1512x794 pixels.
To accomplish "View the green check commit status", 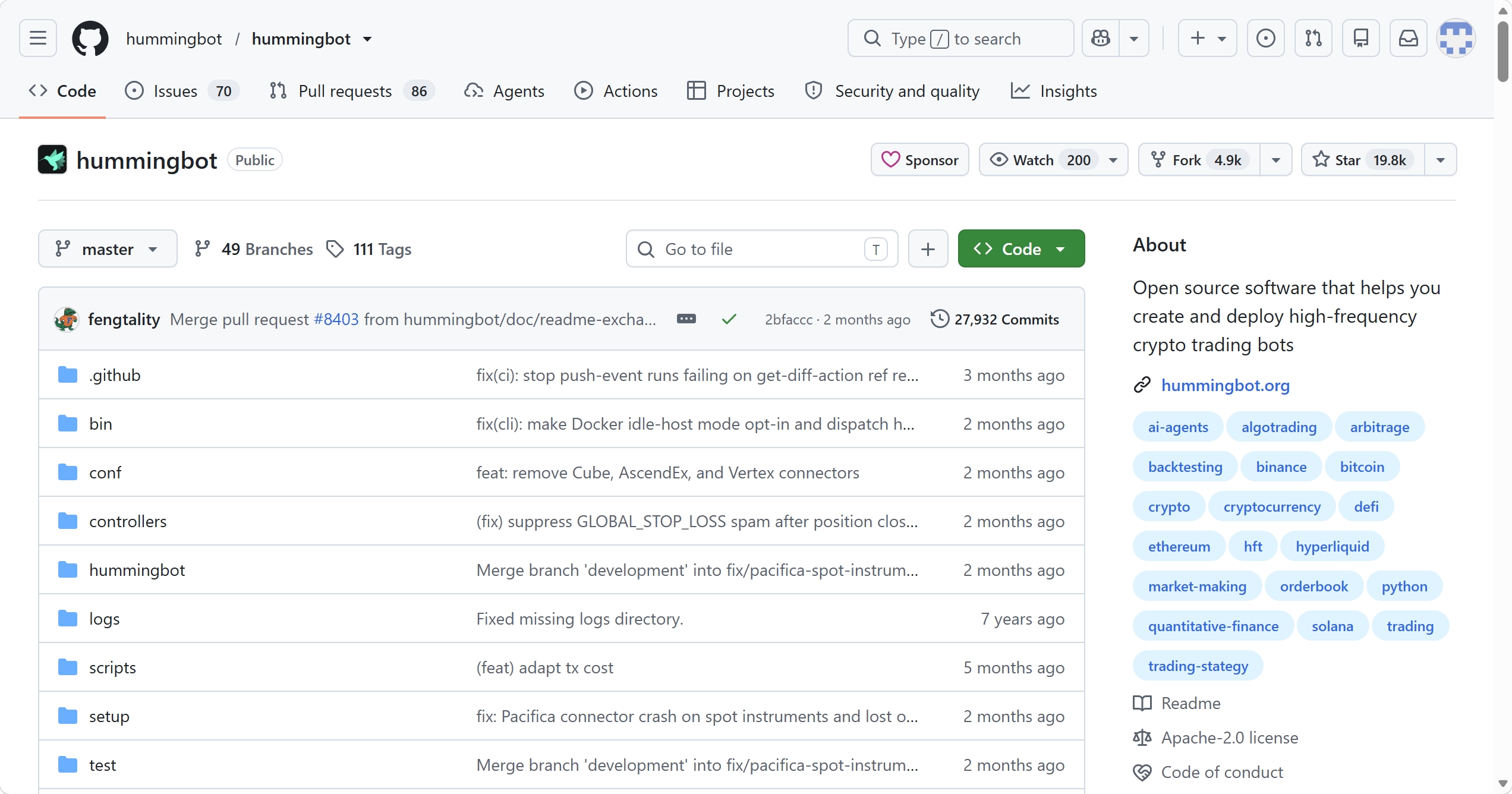I will (x=729, y=319).
